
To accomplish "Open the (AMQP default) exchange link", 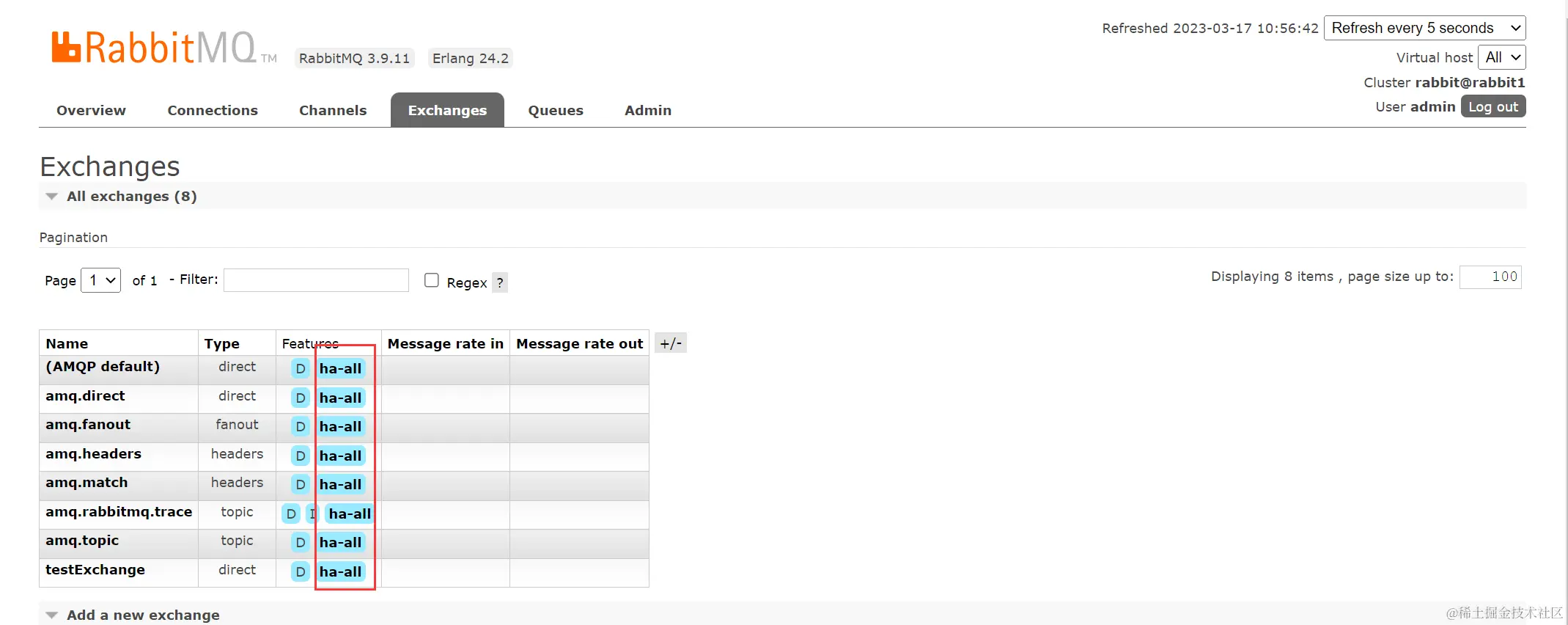I will click(103, 366).
